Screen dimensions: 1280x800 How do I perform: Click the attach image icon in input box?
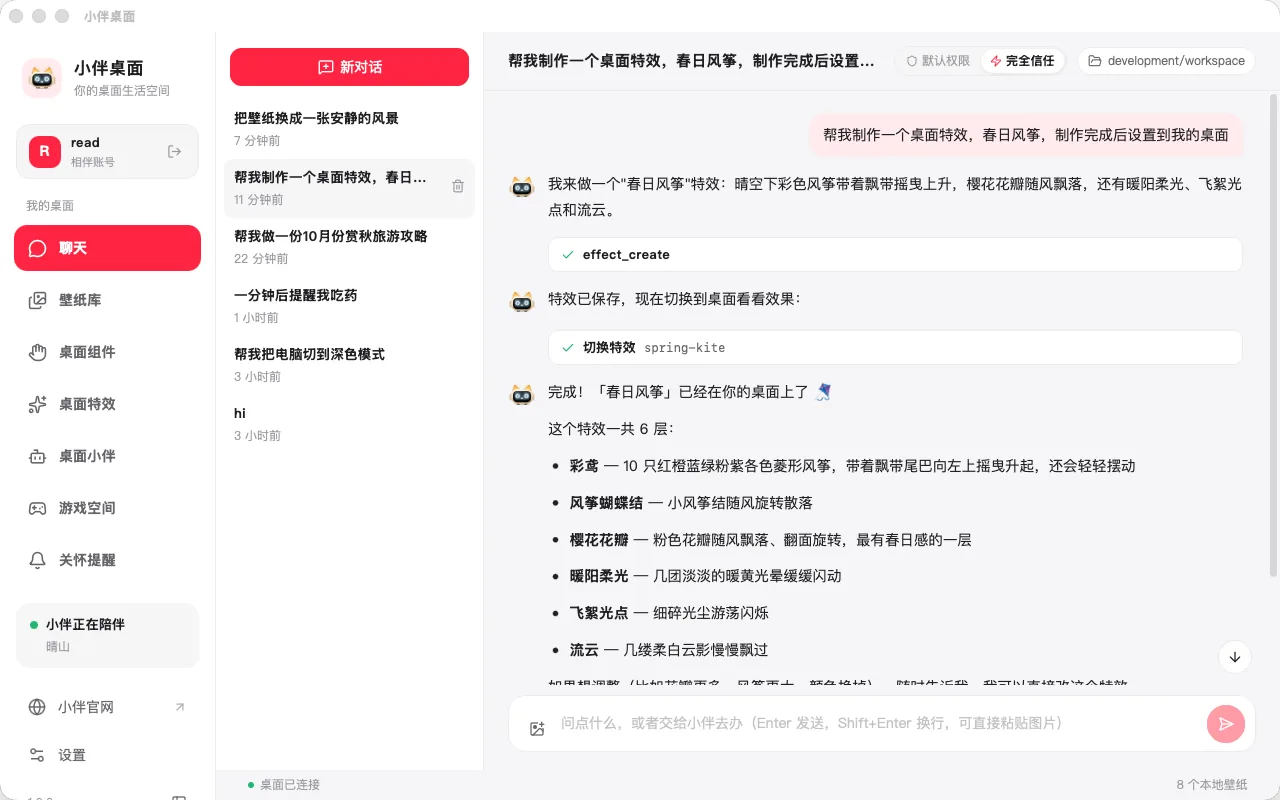point(537,729)
